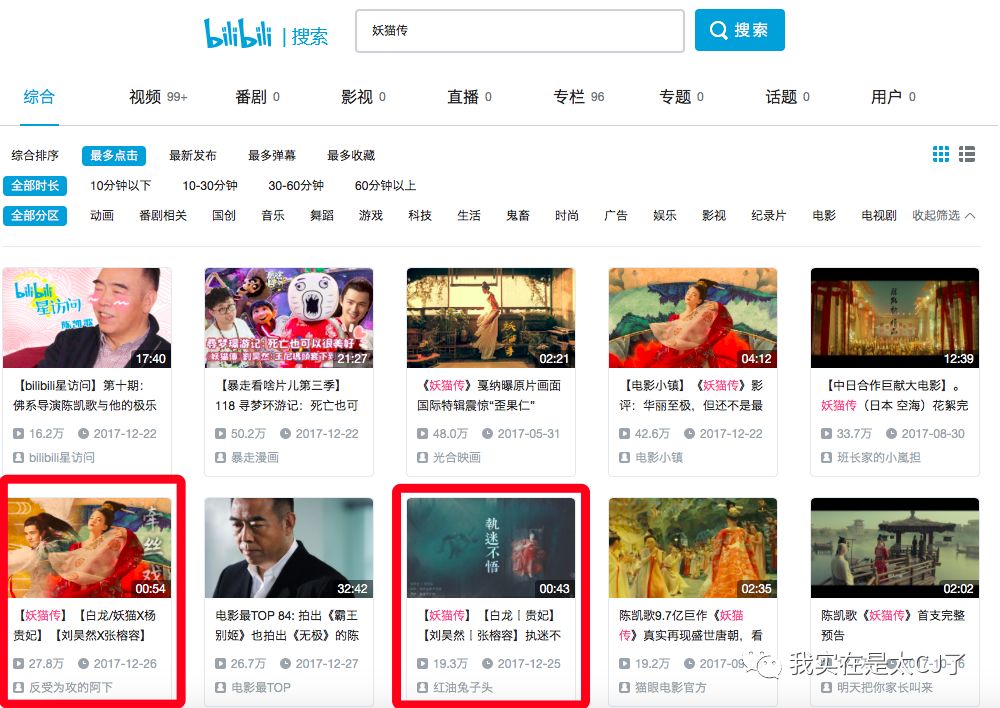Filter by 生活 category
This screenshot has width=1000, height=708.
coord(469,216)
